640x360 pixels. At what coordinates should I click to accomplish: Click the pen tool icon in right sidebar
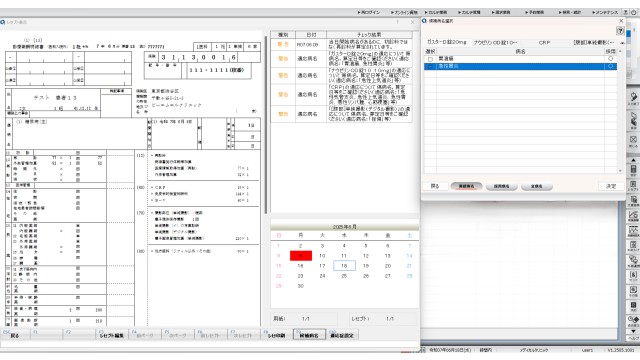click(x=633, y=98)
